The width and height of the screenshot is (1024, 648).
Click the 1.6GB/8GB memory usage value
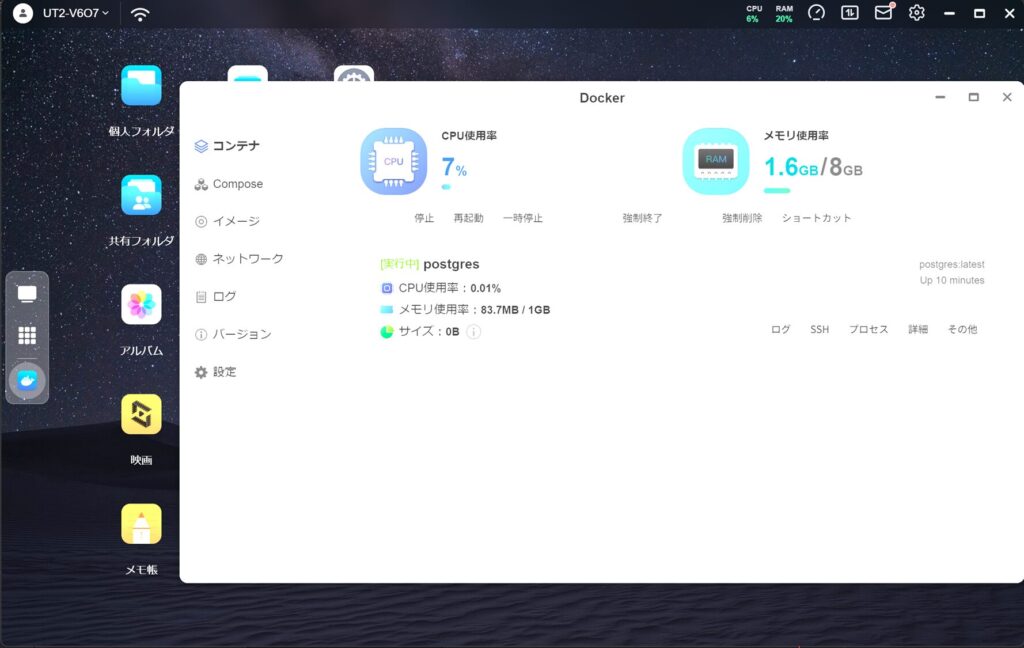813,167
